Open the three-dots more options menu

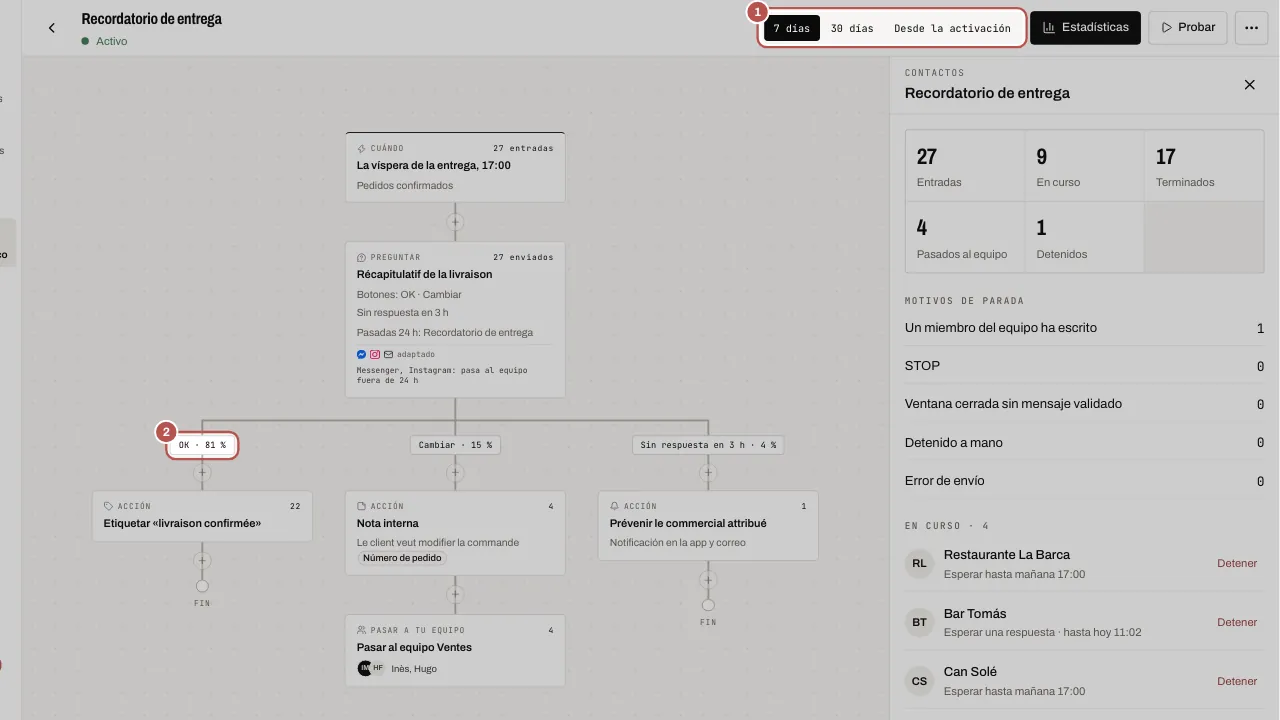click(x=1251, y=28)
